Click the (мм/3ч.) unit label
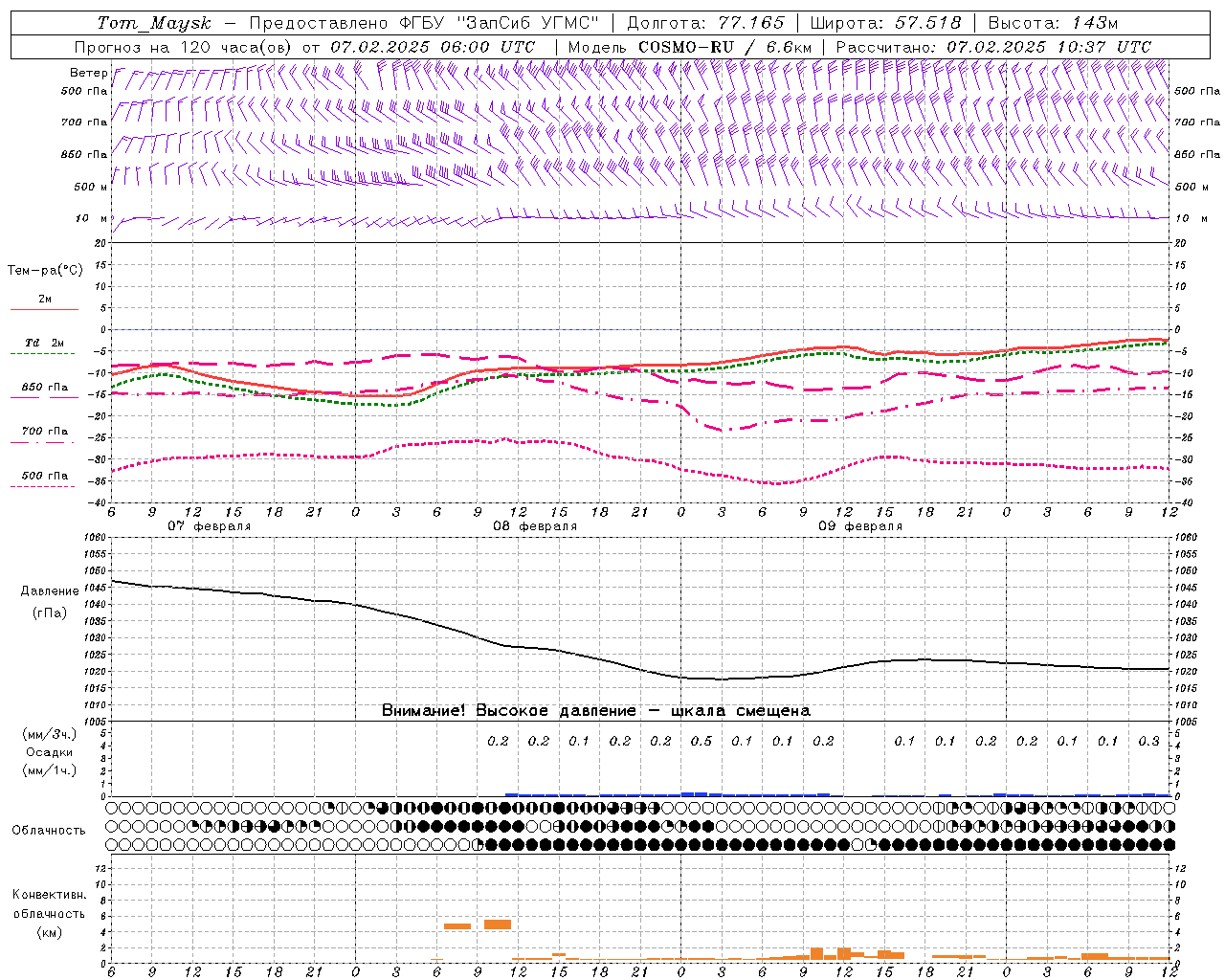This screenshot has height=980, width=1225. coord(50,734)
